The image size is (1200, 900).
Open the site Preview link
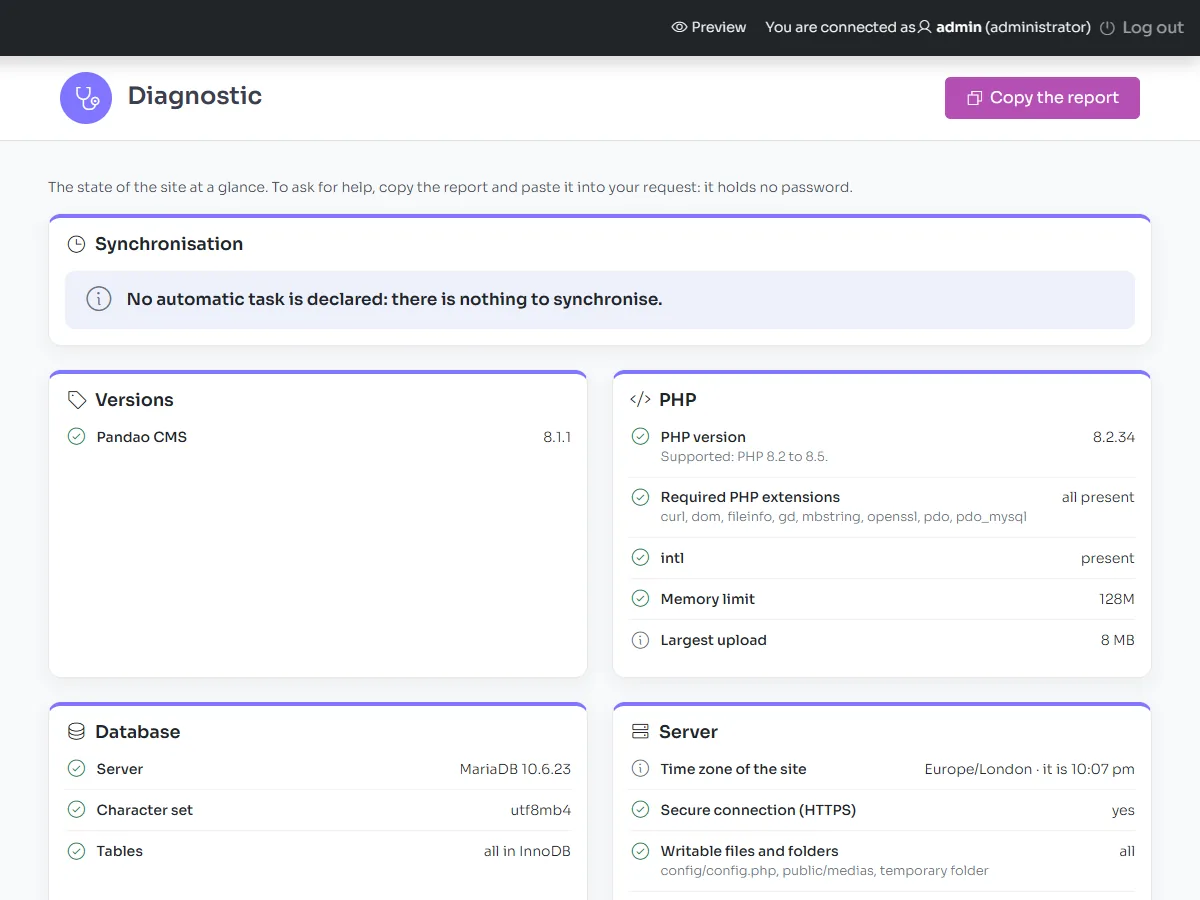(709, 27)
